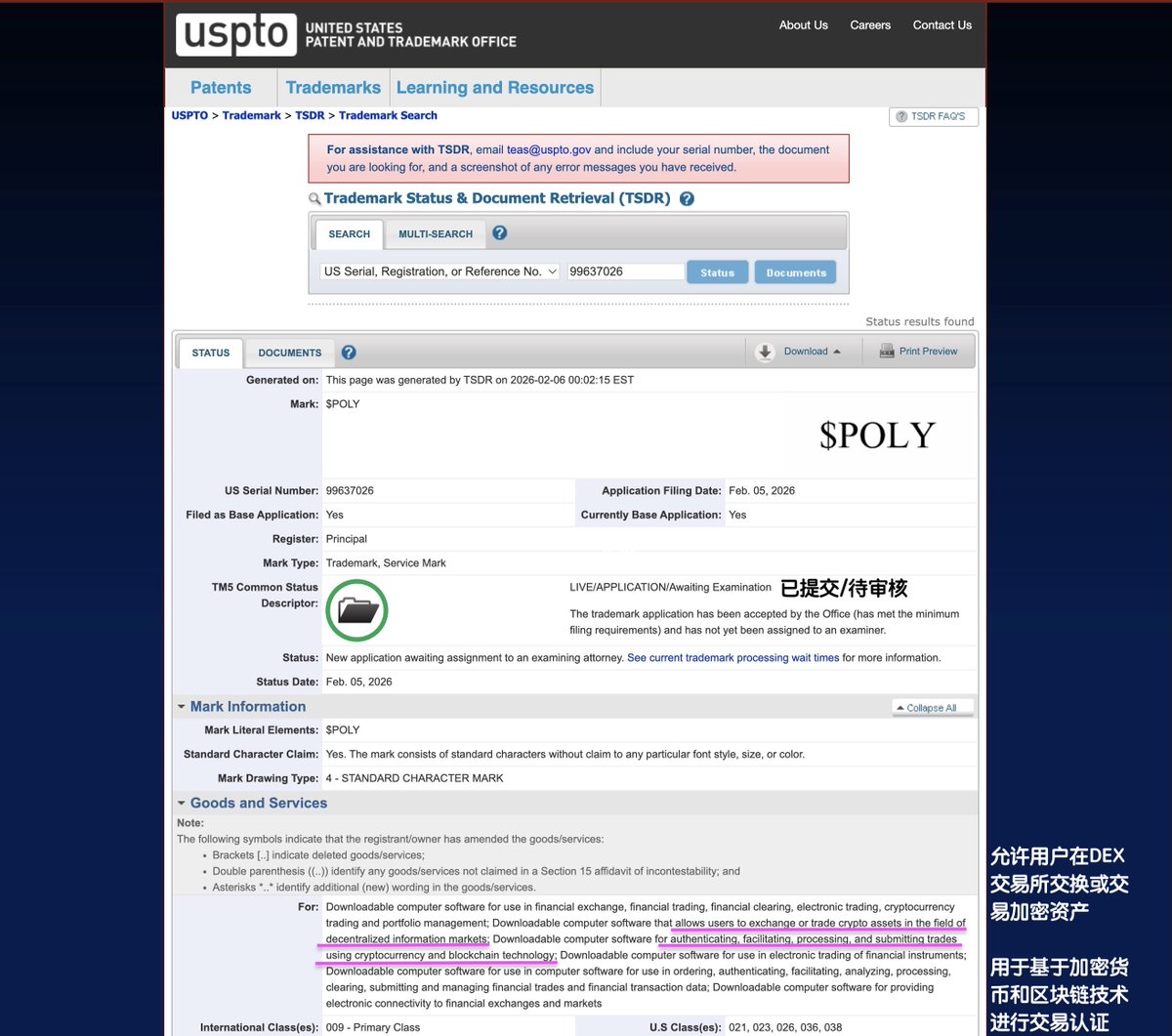Image resolution: width=1172 pixels, height=1036 pixels.
Task: Click 'LIVE/APPLICATION/Awaiting Examination' text
Action: pyautogui.click(x=670, y=588)
